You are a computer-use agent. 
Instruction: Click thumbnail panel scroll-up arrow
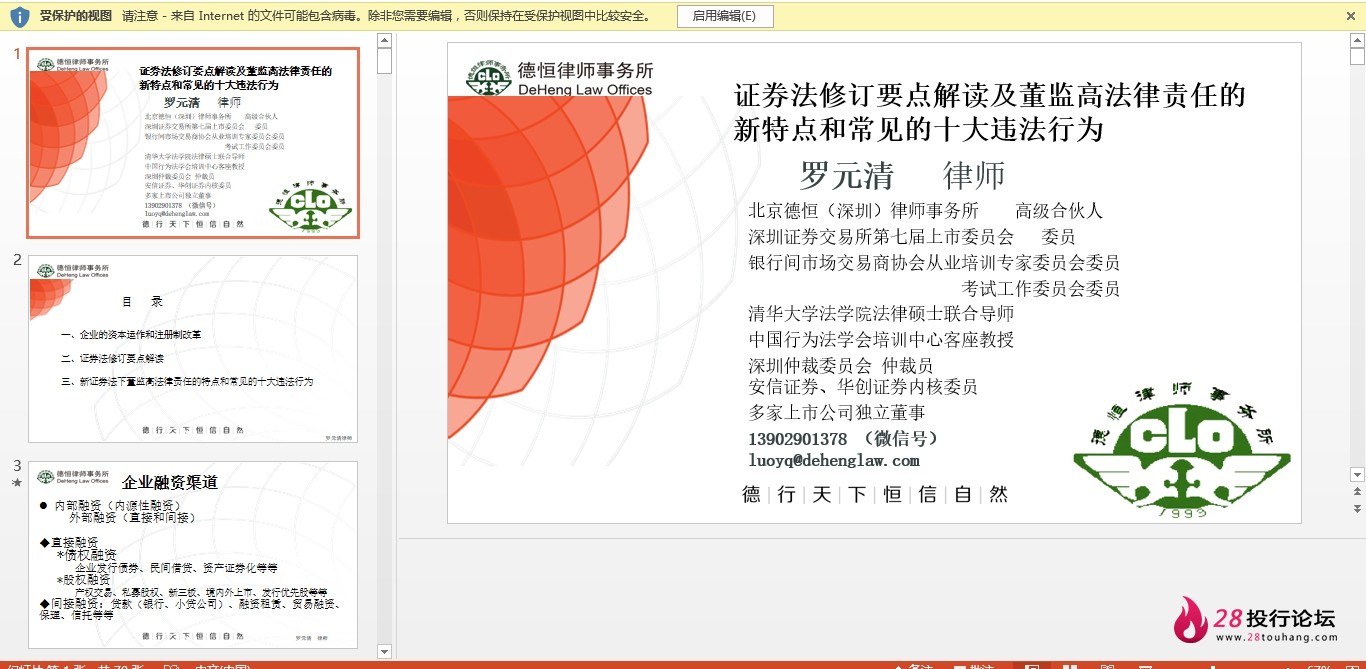pyautogui.click(x=384, y=40)
